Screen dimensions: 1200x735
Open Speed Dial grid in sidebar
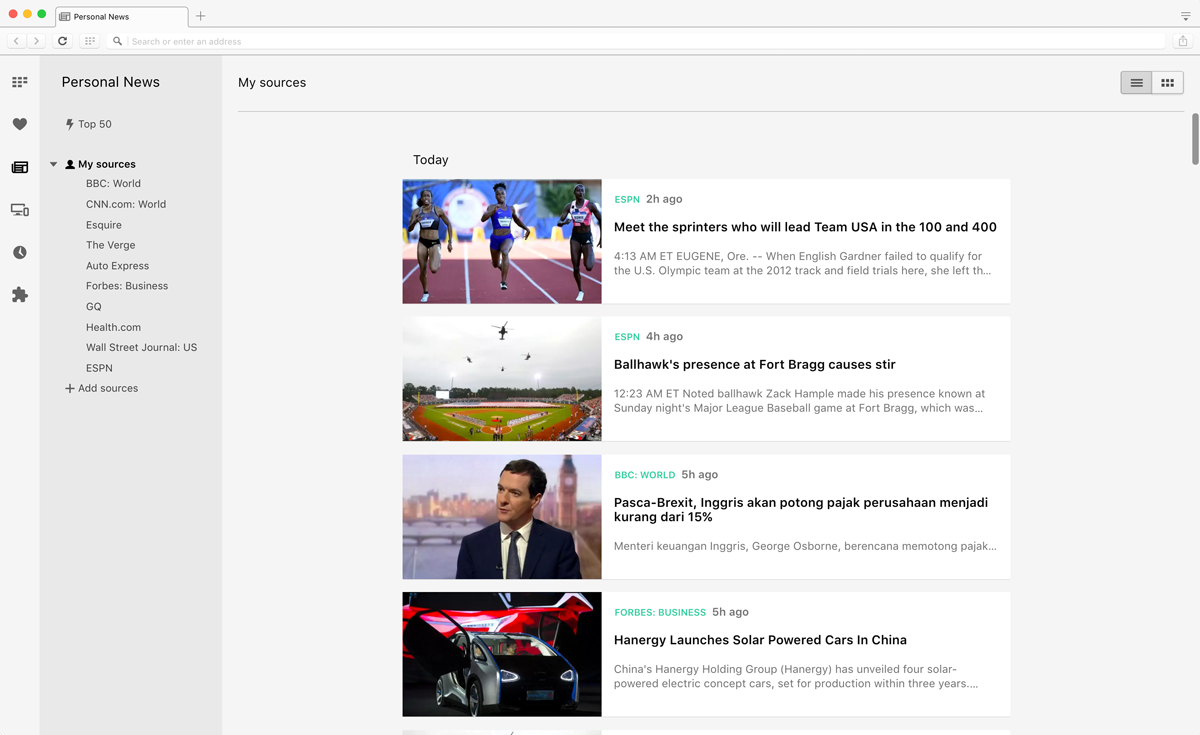click(x=19, y=82)
